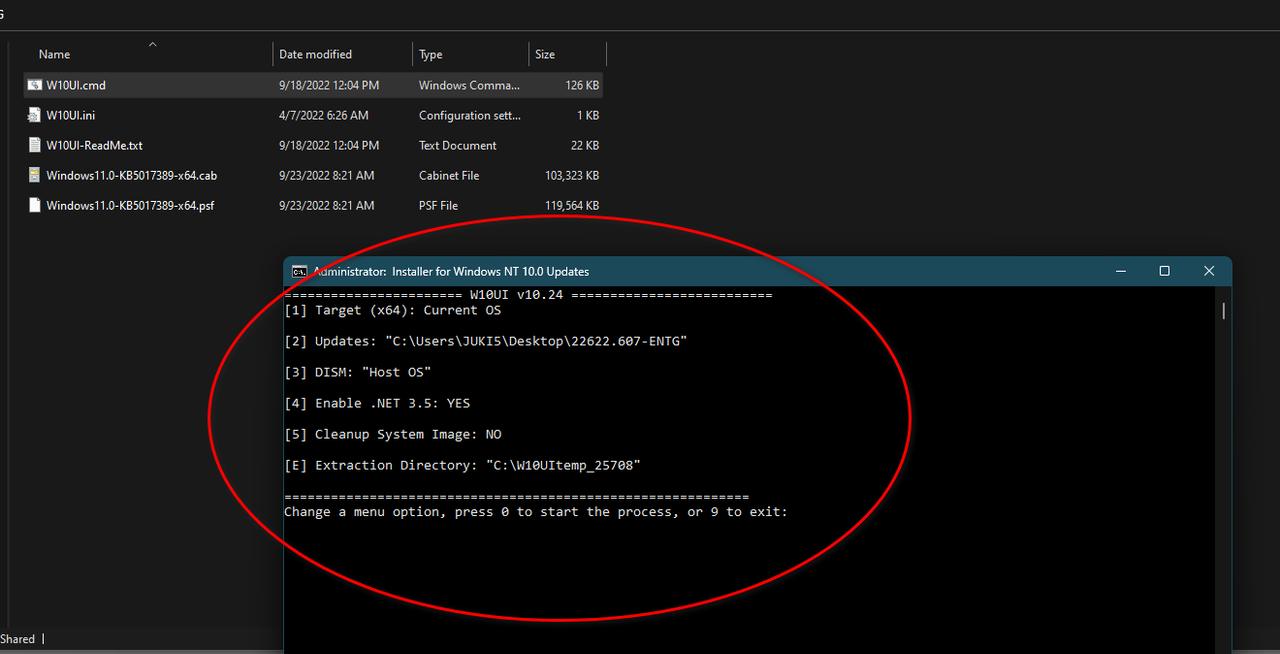Select the KB5017389-x64.psf file icon
The image size is (1280, 654).
[x=35, y=205]
